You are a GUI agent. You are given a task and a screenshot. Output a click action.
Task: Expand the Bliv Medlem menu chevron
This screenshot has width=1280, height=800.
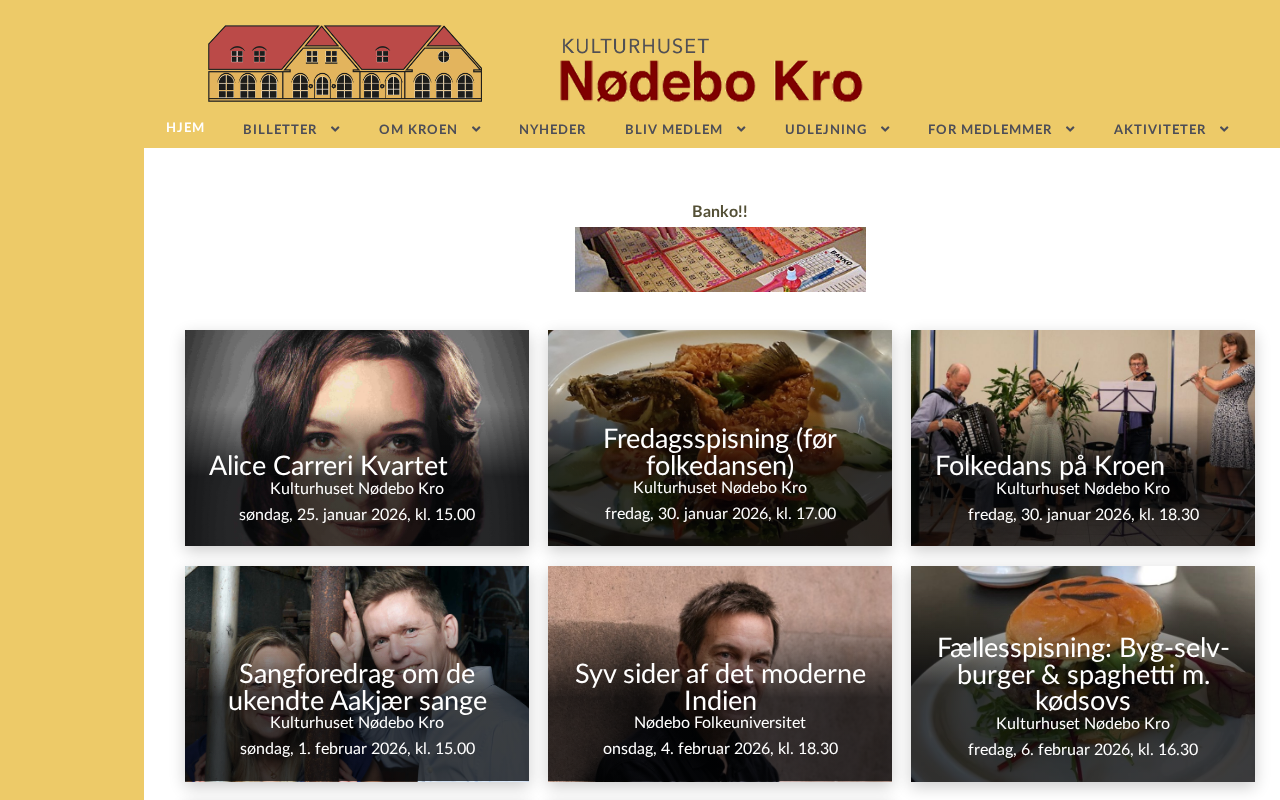click(741, 129)
